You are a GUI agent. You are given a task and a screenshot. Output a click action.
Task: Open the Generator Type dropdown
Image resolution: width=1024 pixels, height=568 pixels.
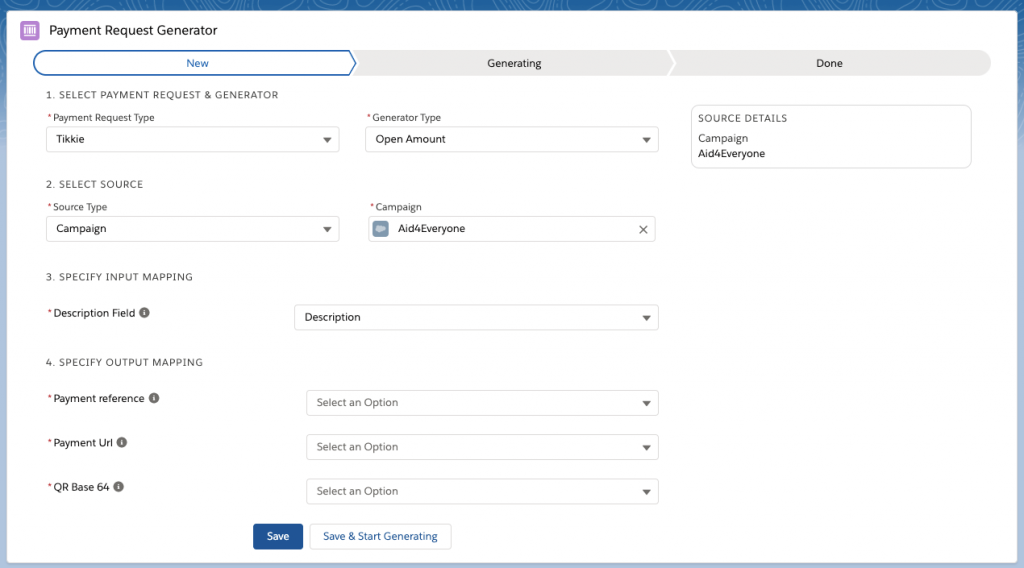(x=511, y=140)
